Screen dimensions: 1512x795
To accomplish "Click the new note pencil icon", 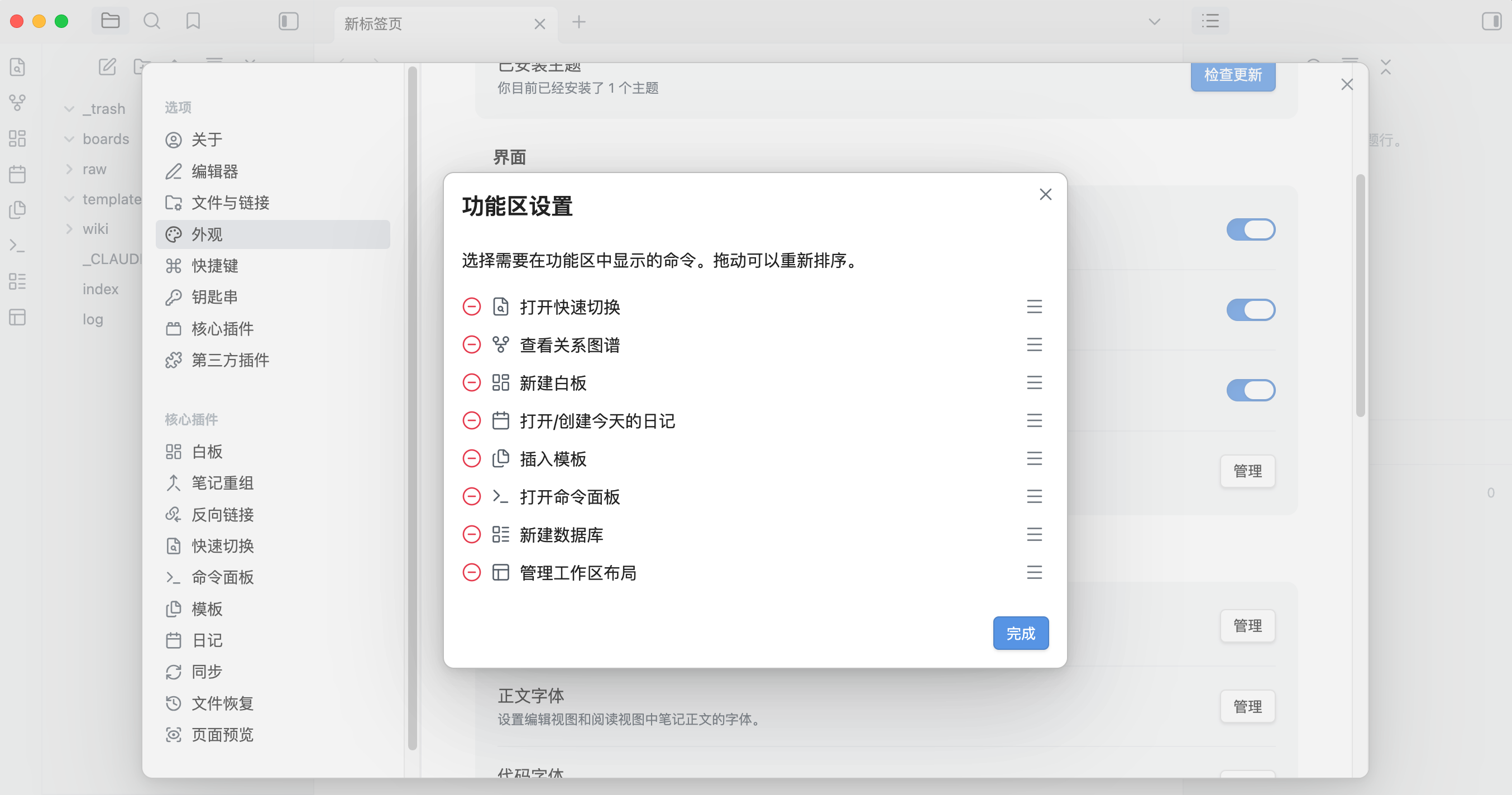I will 107,67.
